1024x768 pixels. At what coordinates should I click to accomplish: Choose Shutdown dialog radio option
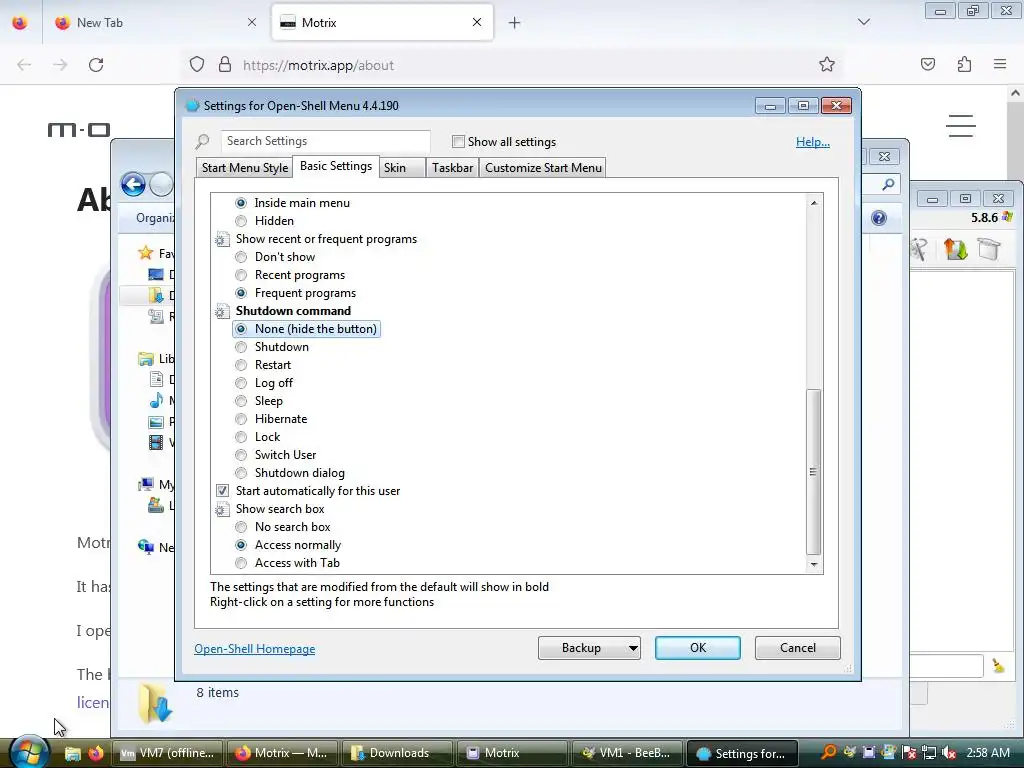[241, 473]
